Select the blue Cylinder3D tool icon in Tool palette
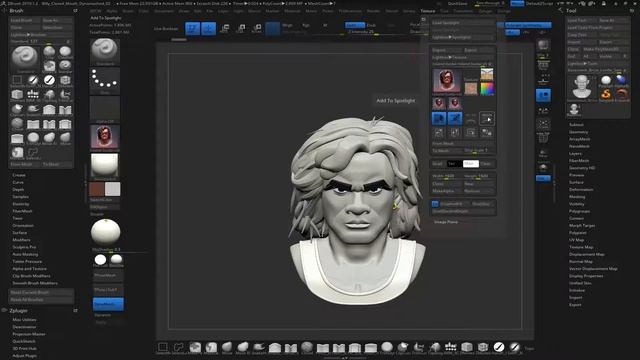 pyautogui.click(x=622, y=80)
